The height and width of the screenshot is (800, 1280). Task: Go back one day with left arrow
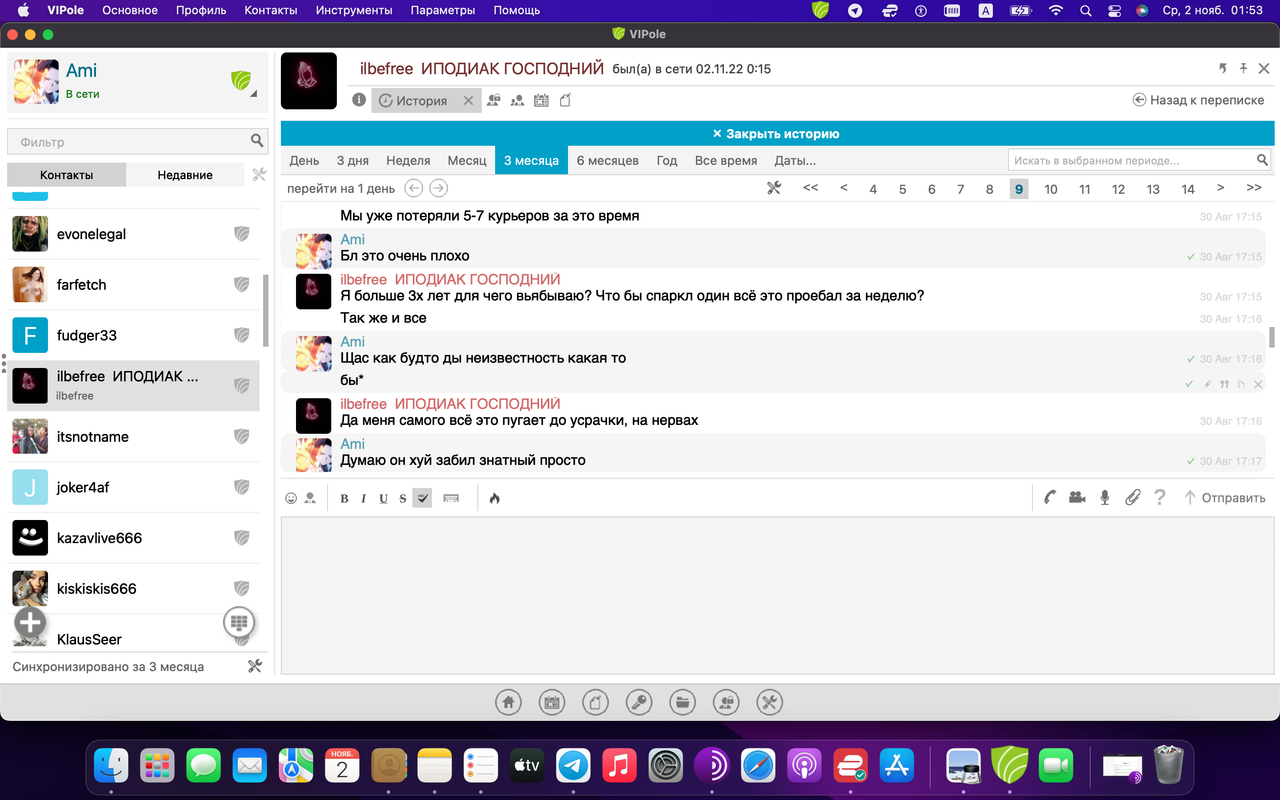(413, 188)
